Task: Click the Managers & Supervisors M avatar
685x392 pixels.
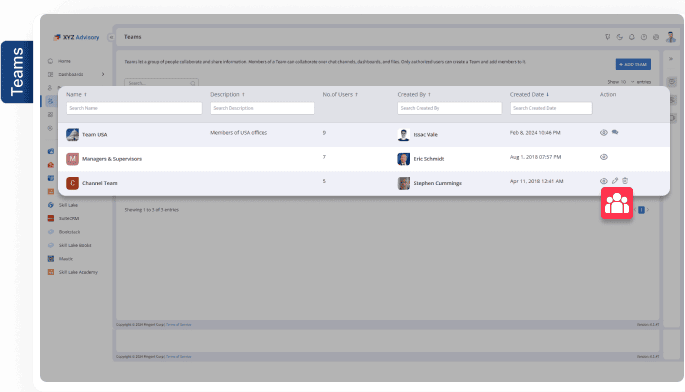Action: coord(73,159)
